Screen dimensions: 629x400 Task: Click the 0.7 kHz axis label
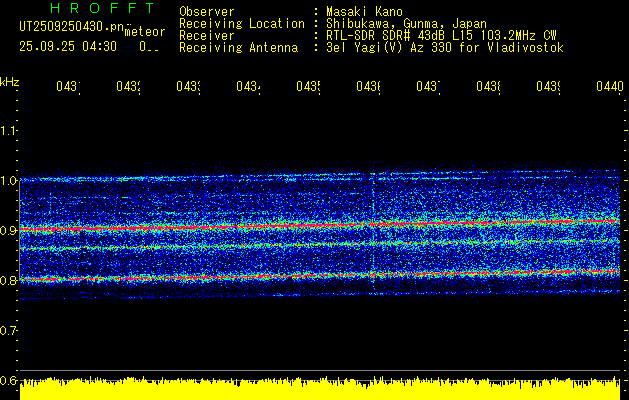click(7, 330)
